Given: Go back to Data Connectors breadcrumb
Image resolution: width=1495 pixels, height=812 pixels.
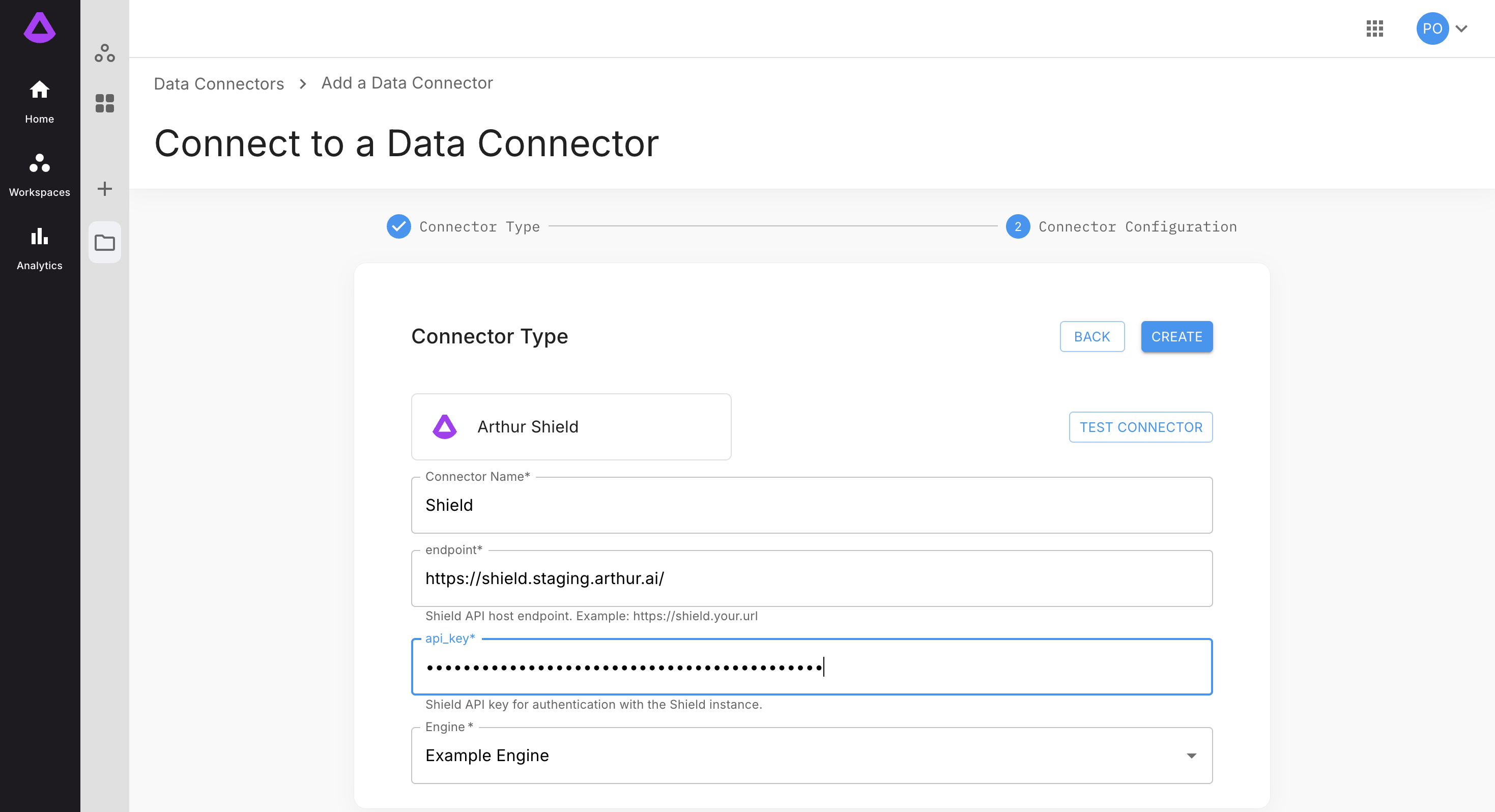Looking at the screenshot, I should click(219, 83).
